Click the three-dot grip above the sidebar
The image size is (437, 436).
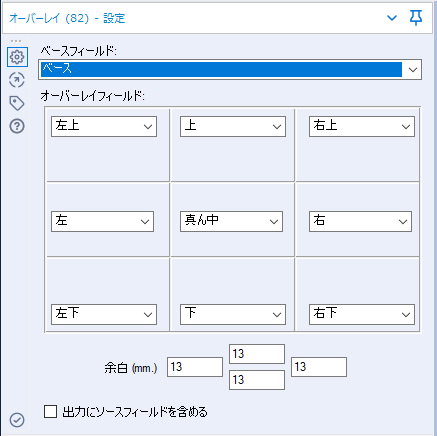click(x=16, y=41)
